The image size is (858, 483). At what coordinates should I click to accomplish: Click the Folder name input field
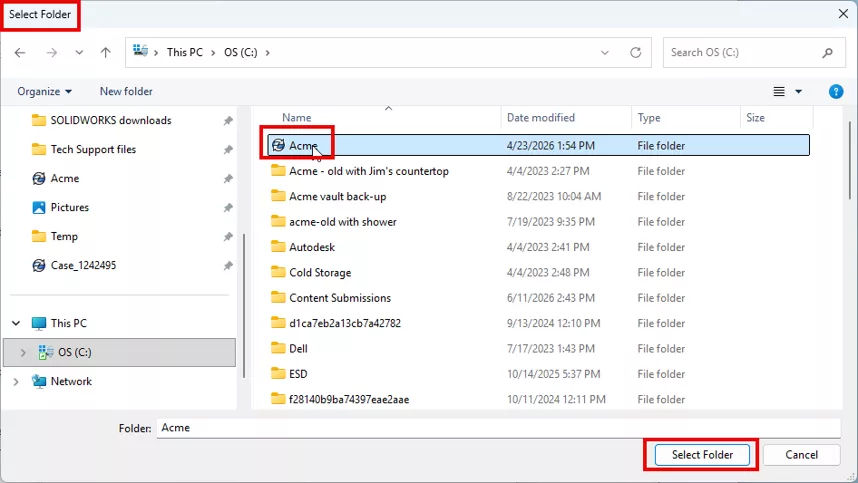coord(498,428)
